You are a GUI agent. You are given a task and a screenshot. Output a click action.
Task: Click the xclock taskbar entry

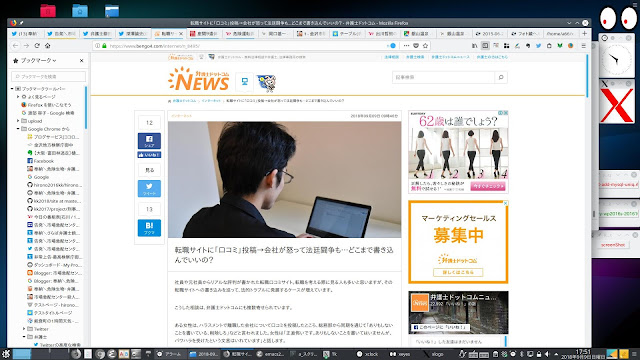pyautogui.click(x=368, y=354)
